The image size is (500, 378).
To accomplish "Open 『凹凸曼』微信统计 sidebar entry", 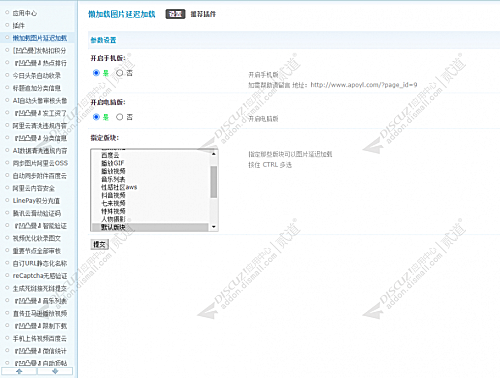I will tap(40, 351).
